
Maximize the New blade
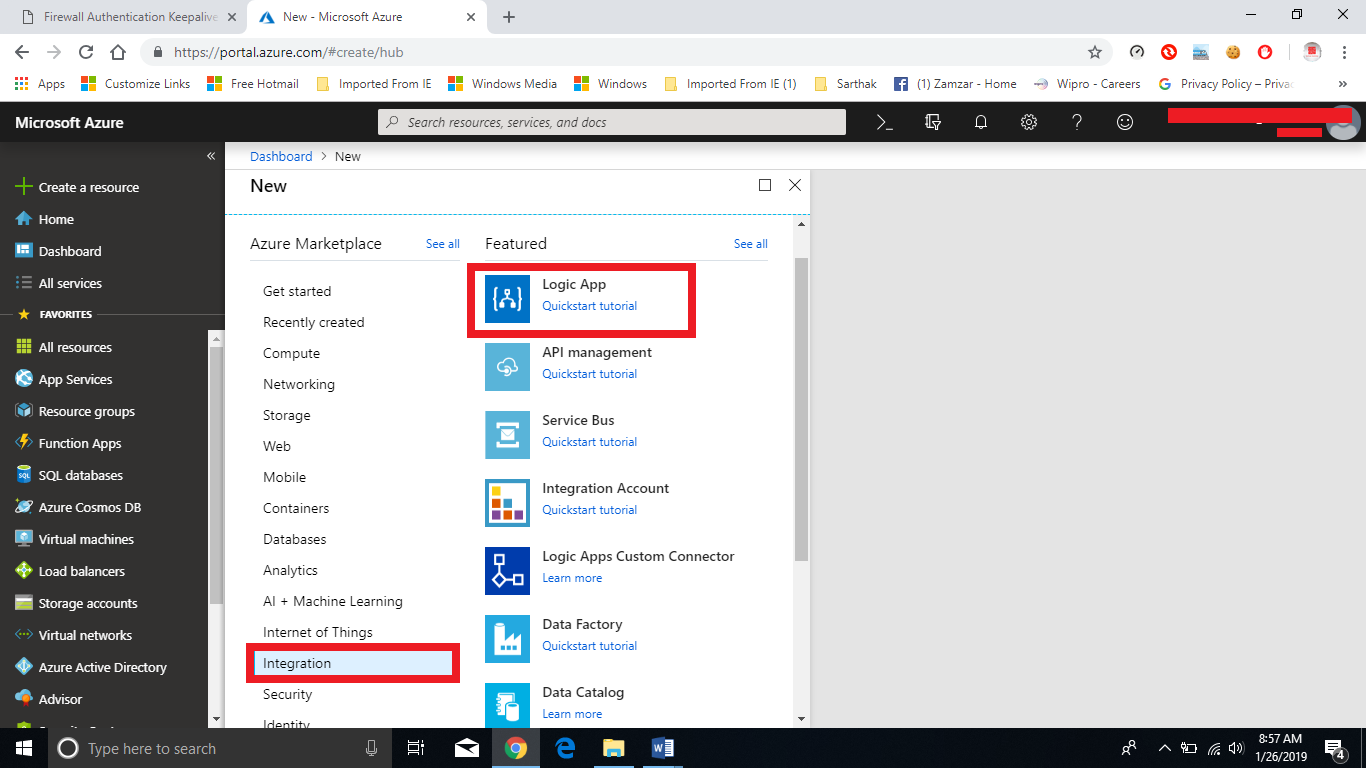click(x=765, y=185)
